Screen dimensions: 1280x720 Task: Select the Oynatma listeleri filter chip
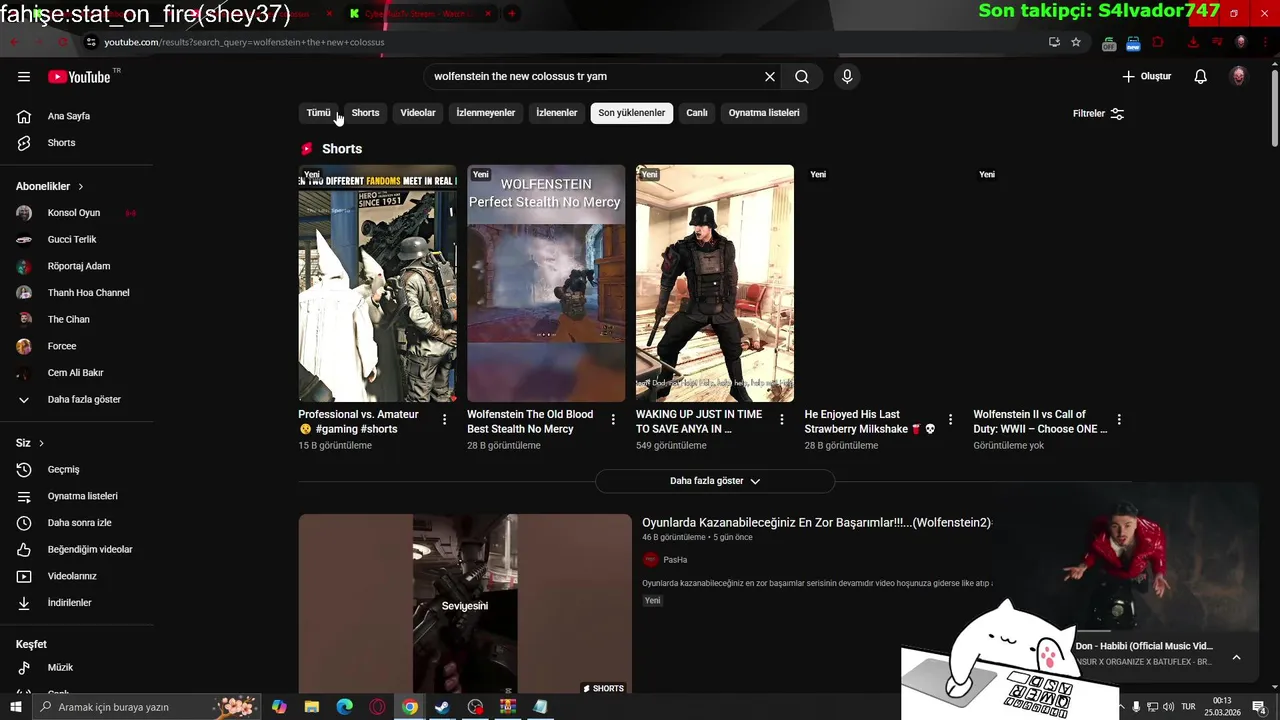coord(764,113)
